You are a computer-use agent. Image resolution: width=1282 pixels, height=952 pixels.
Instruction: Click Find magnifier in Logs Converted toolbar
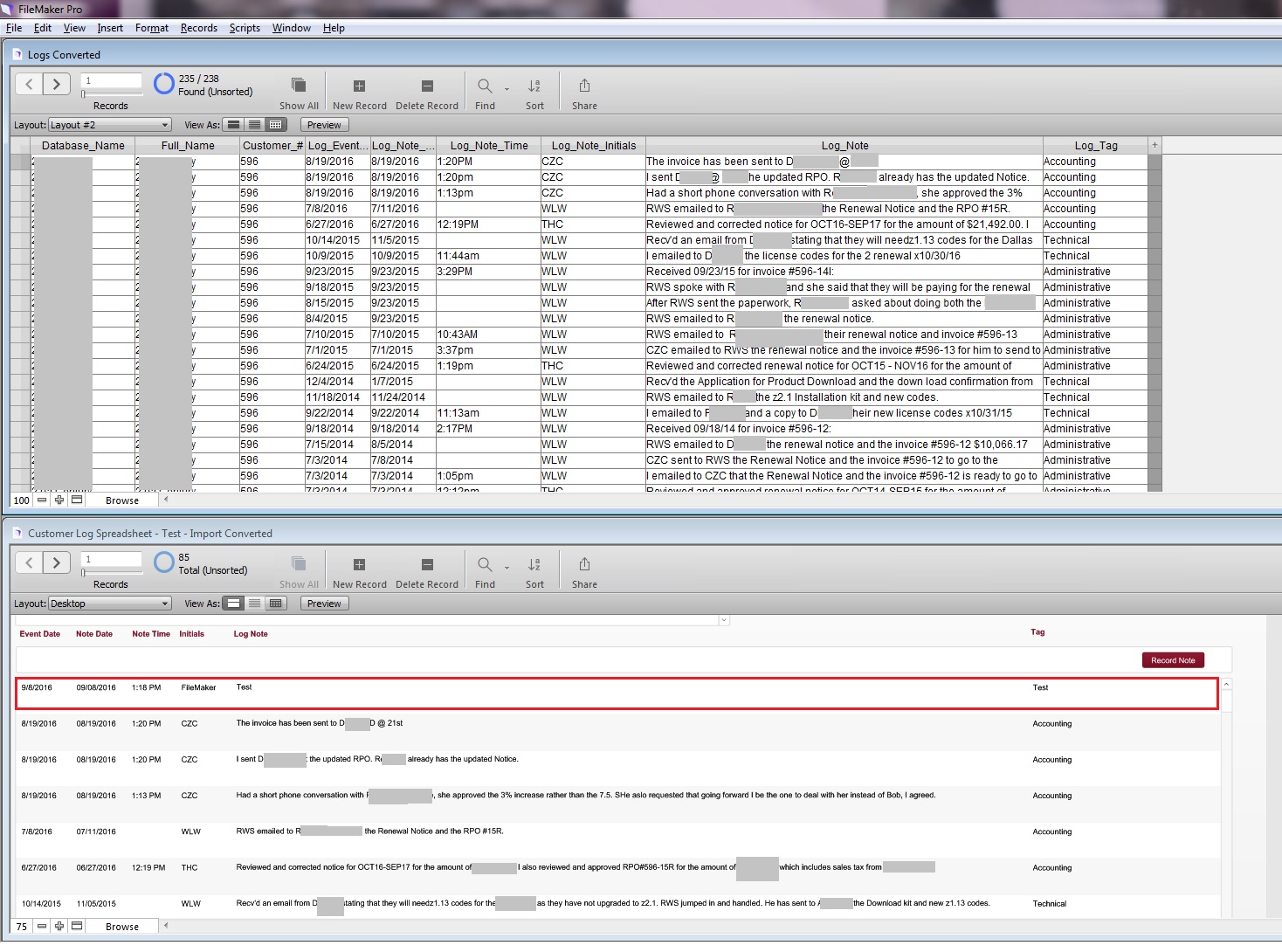pyautogui.click(x=485, y=86)
